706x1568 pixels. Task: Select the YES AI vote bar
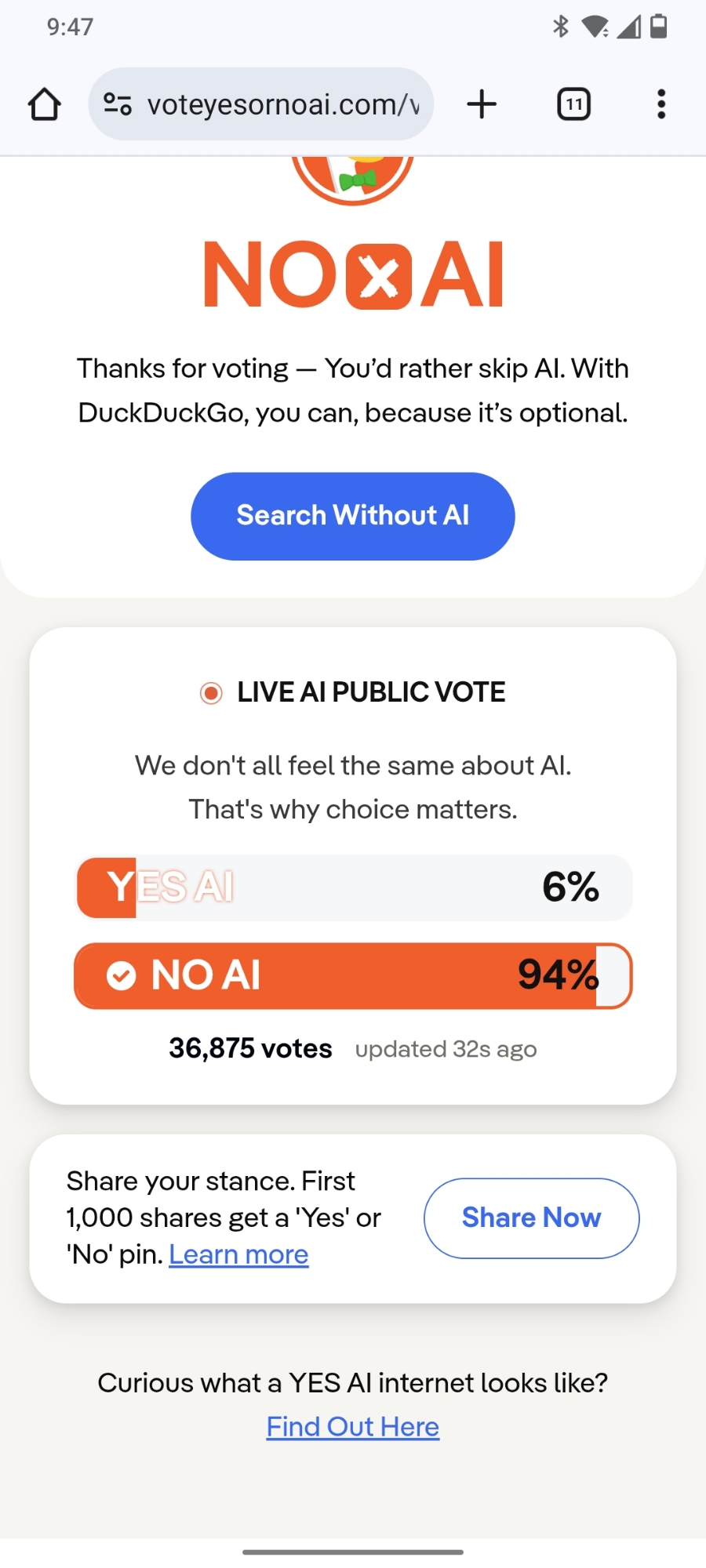pyautogui.click(x=353, y=887)
